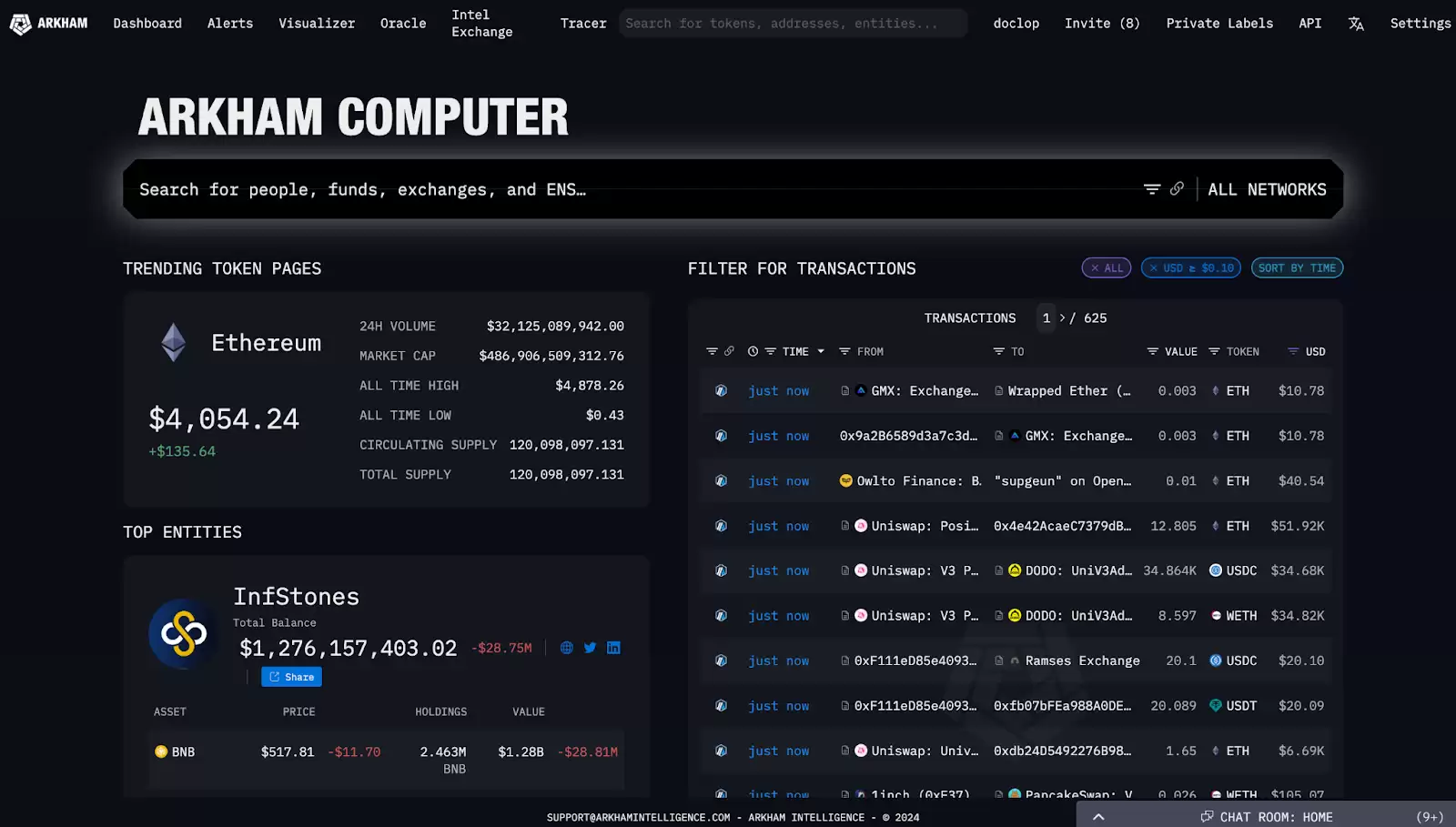This screenshot has height=827, width=1456.
Task: Click the clock icon beside the TIME column
Action: [753, 351]
